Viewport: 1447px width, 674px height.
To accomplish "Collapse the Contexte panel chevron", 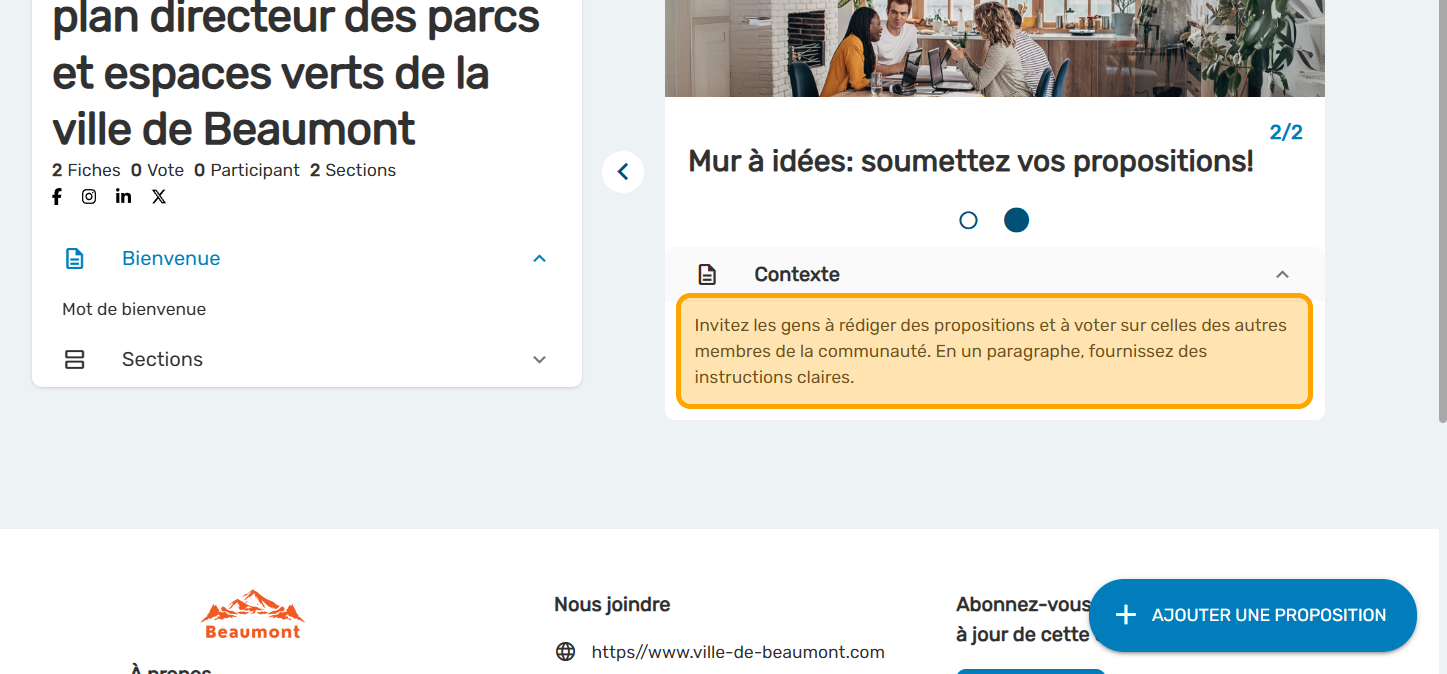I will pyautogui.click(x=1282, y=275).
